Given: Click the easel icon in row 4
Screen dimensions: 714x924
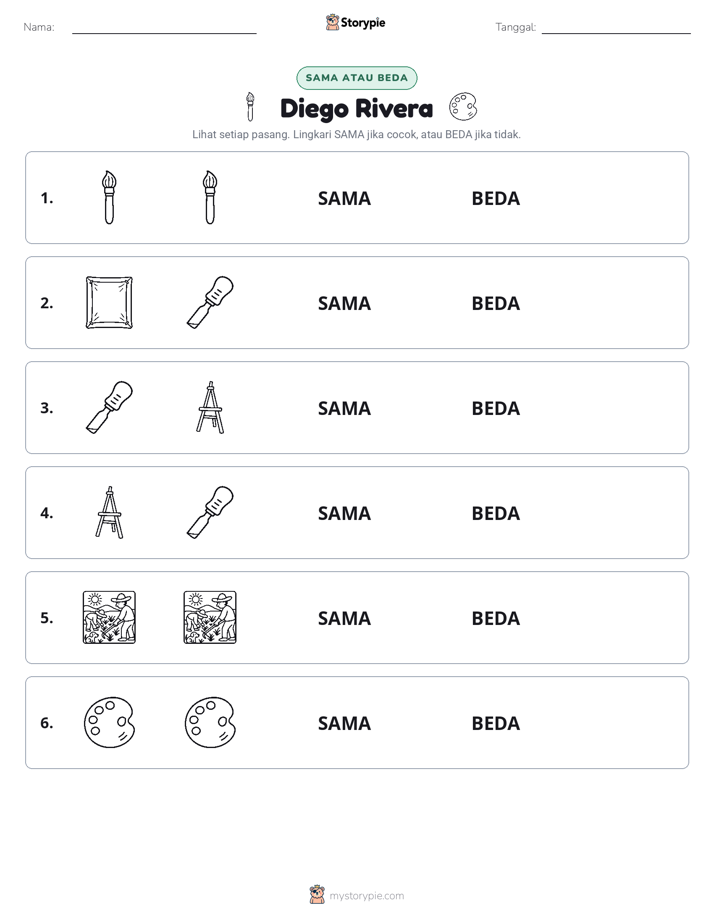Looking at the screenshot, I should (x=109, y=512).
